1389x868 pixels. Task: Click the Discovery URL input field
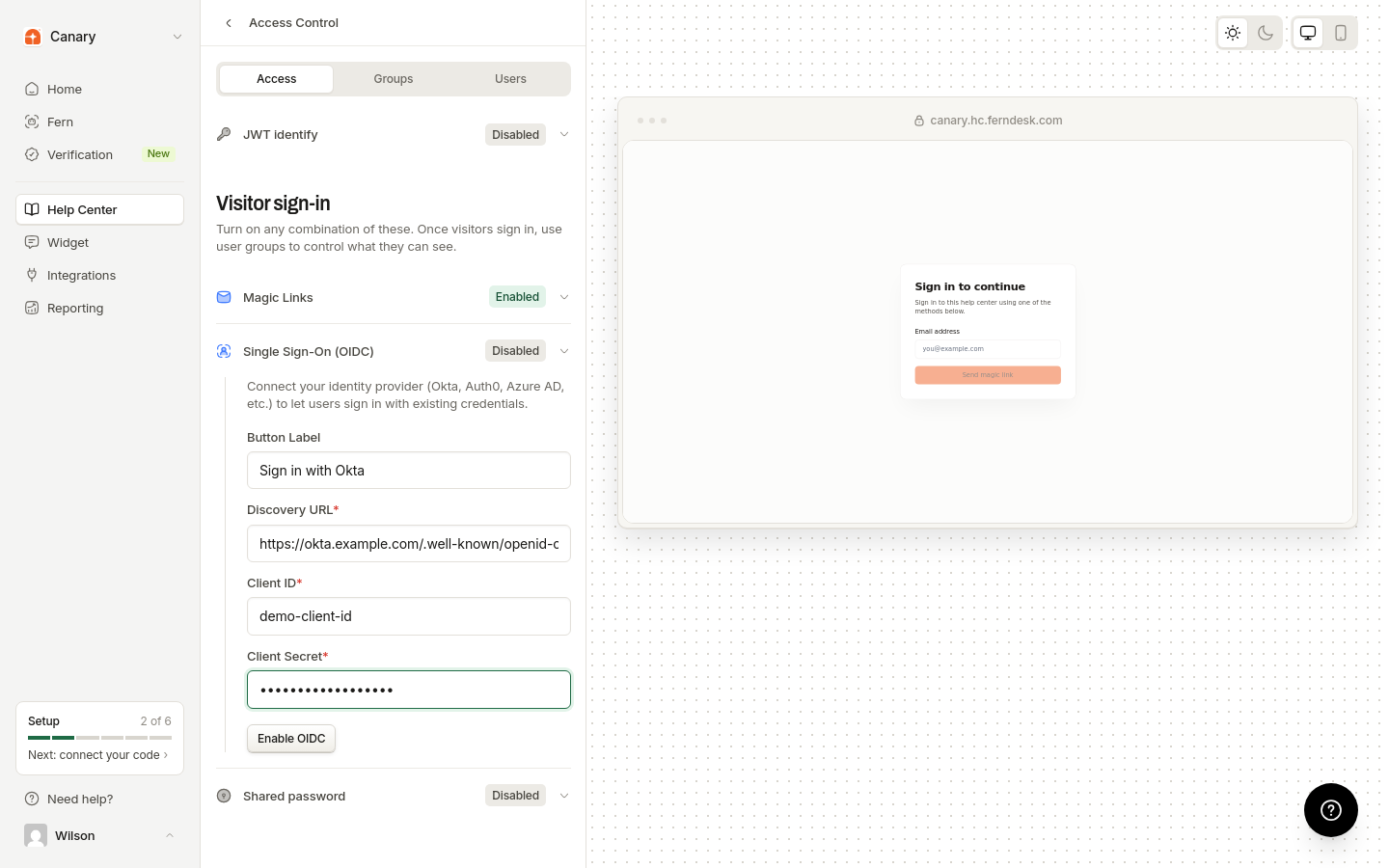coord(409,544)
